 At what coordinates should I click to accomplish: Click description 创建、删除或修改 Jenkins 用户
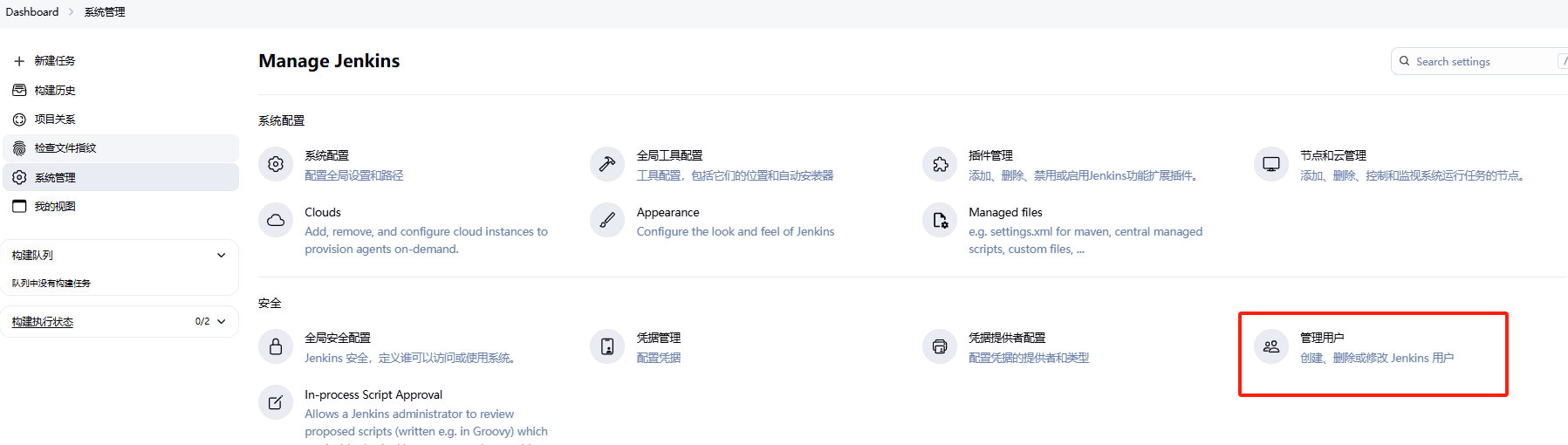click(1377, 358)
